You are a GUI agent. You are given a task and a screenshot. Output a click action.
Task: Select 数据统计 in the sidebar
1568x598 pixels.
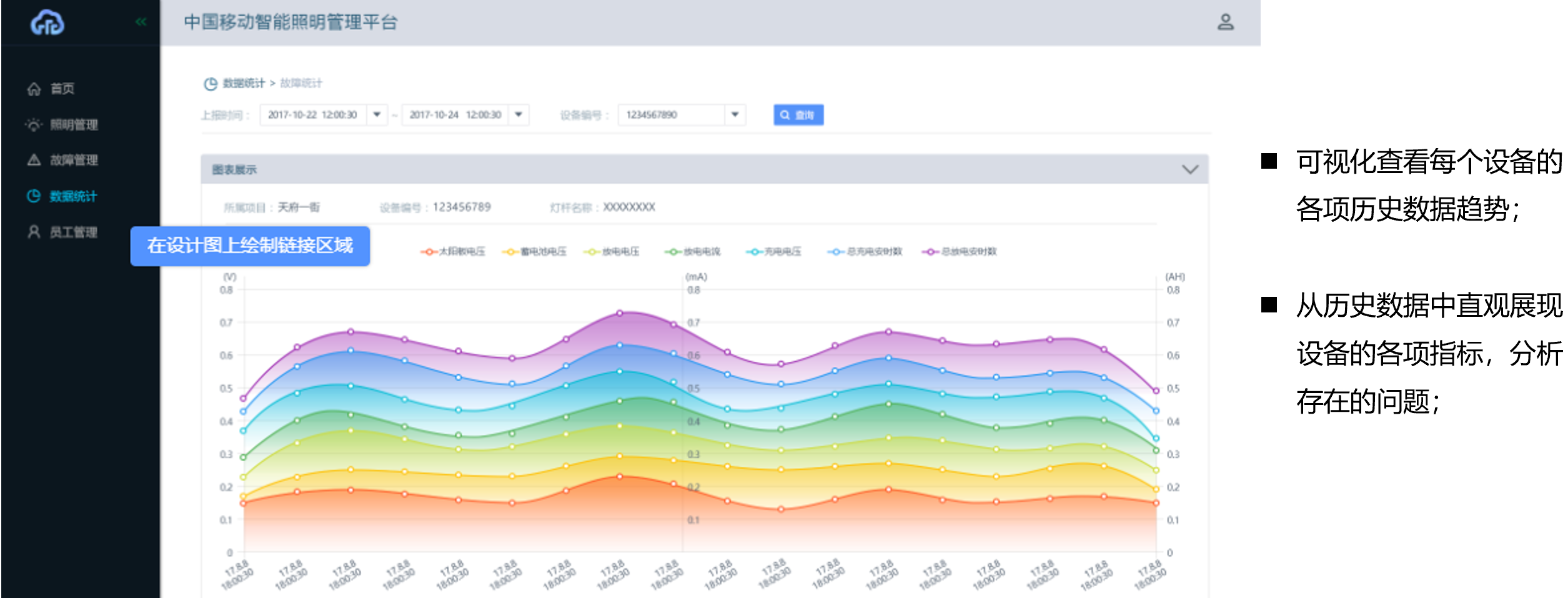coord(62,196)
